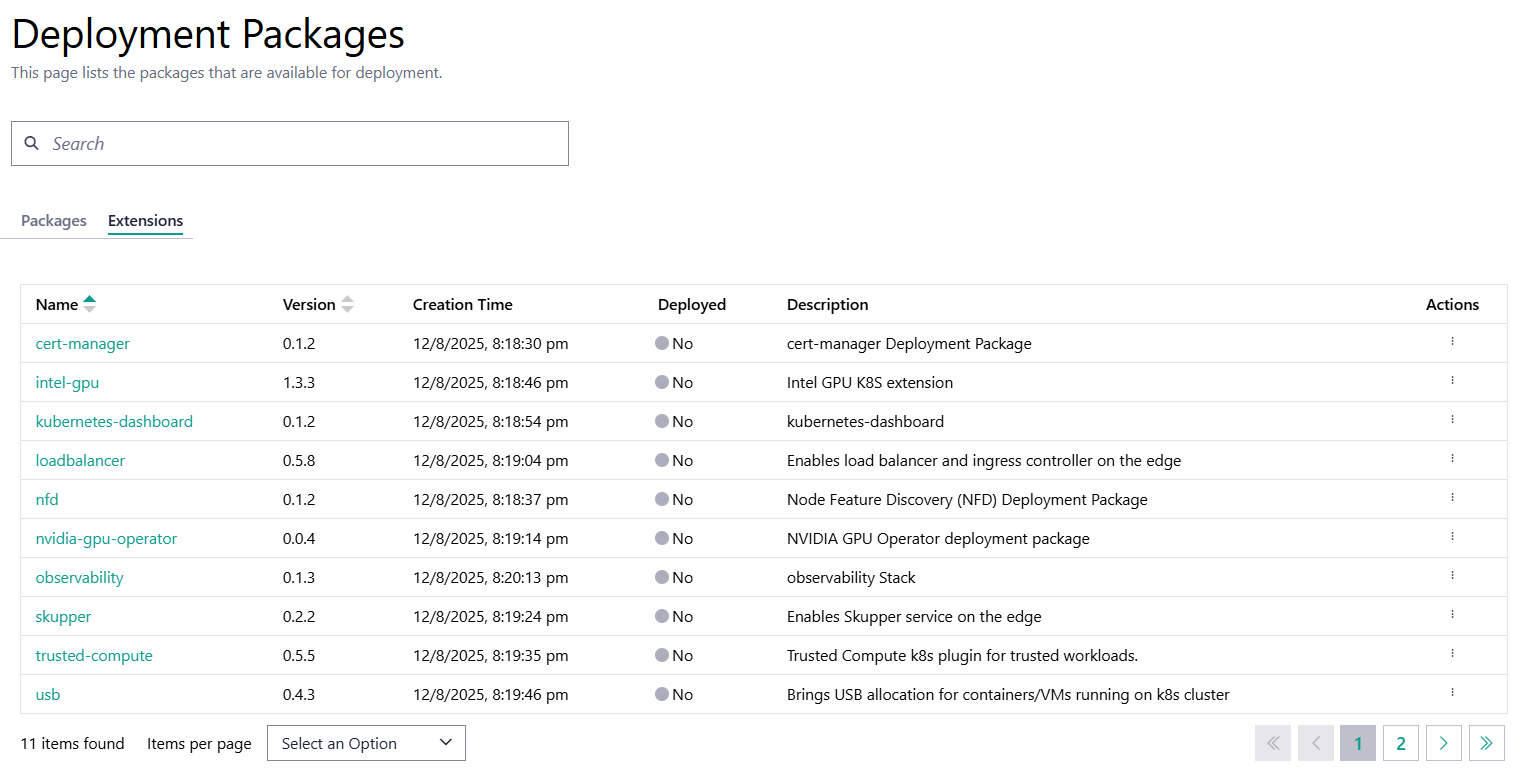The image size is (1536, 769).
Task: Open actions menu for intel-gpu row
Action: pyautogui.click(x=1452, y=381)
